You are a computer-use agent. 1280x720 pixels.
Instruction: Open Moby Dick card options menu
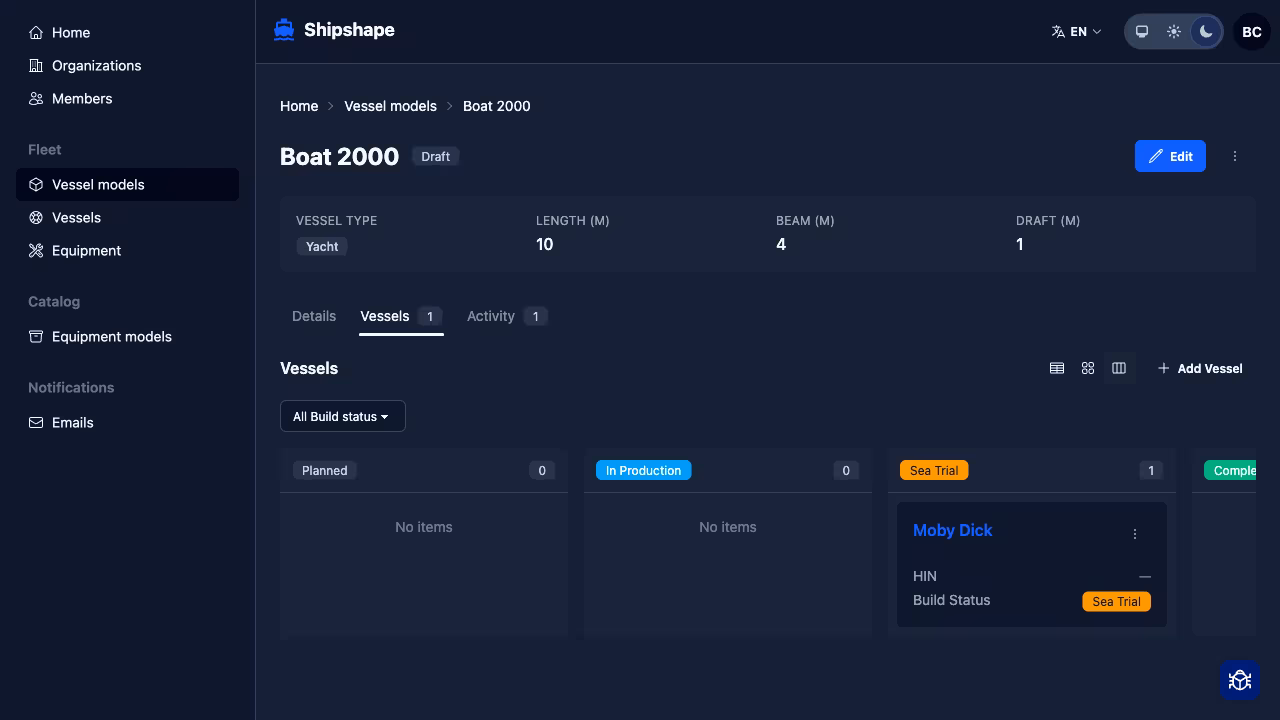(1135, 534)
